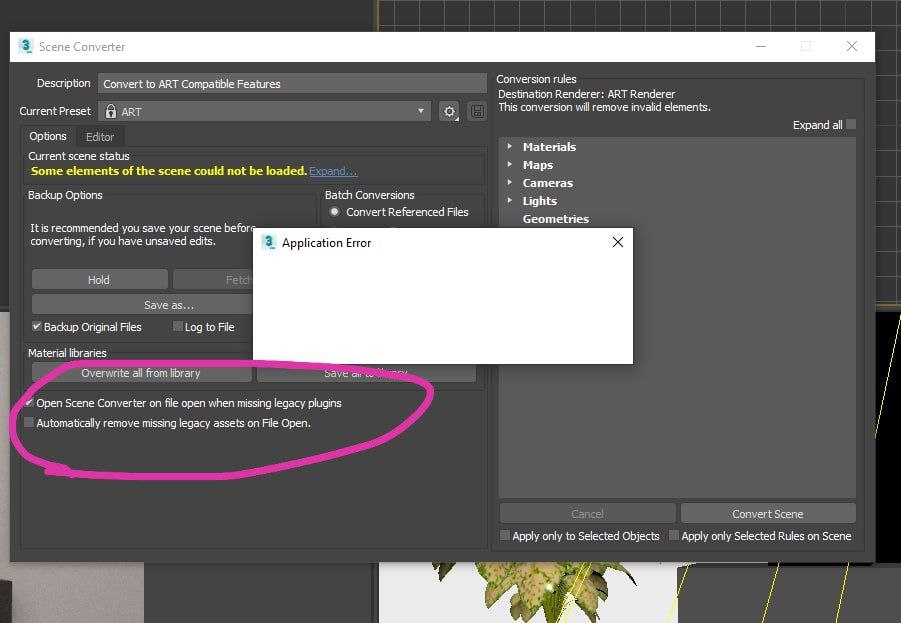The width and height of the screenshot is (901, 623).
Task: Minimize the Scene Converter window
Action: (761, 47)
